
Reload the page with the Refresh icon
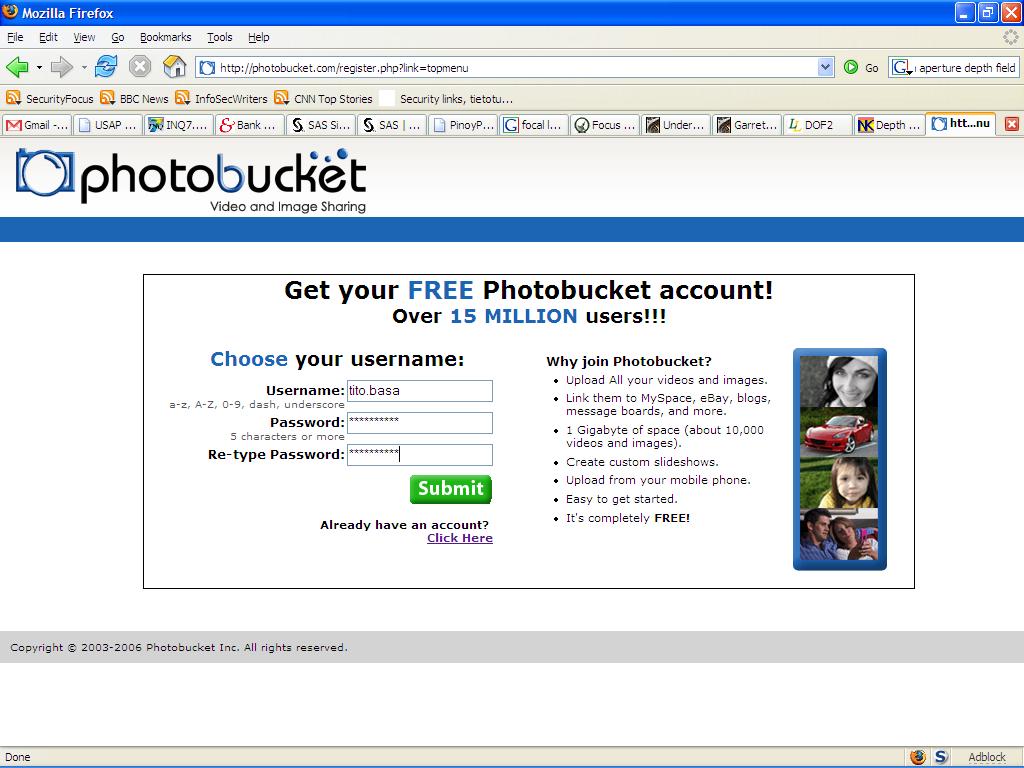tap(106, 67)
